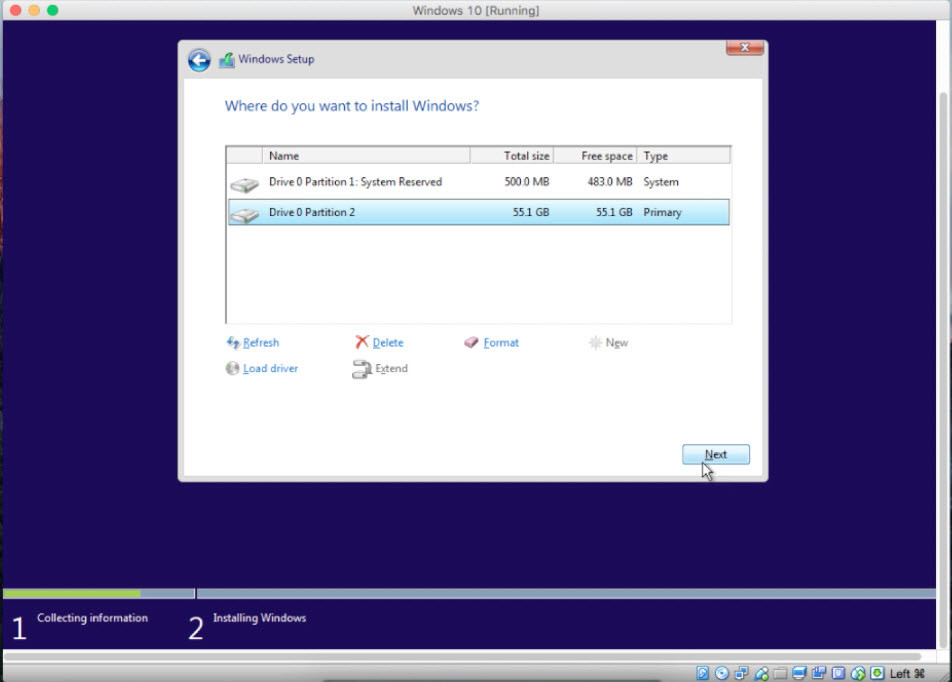Click the Total size column header
The image size is (952, 682).
point(512,155)
